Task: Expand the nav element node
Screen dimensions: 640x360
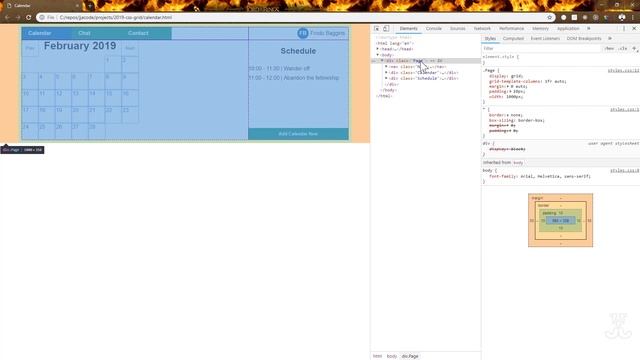Action: point(387,67)
